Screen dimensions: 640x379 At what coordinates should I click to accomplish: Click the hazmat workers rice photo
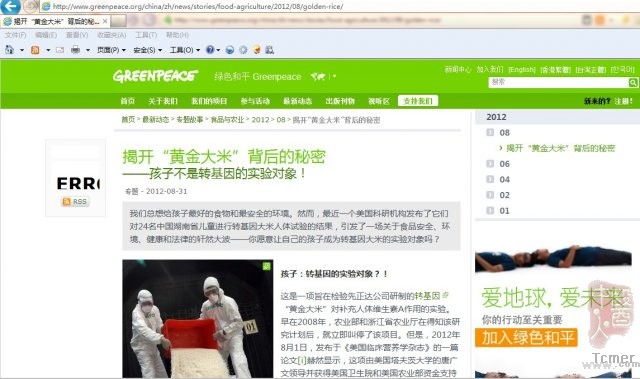pyautogui.click(x=198, y=319)
